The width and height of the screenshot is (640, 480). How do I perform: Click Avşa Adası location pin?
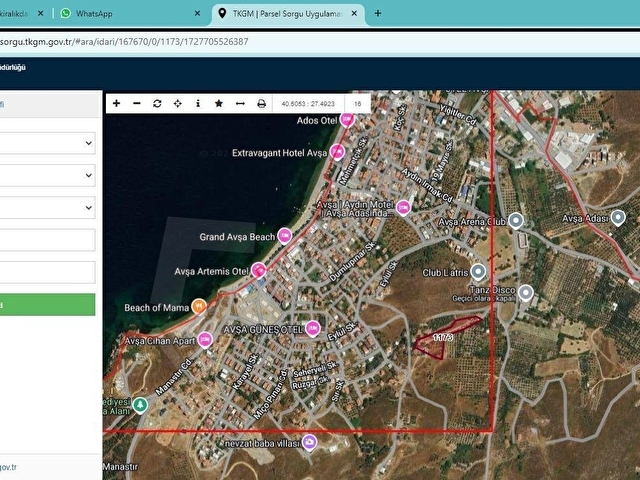(618, 218)
